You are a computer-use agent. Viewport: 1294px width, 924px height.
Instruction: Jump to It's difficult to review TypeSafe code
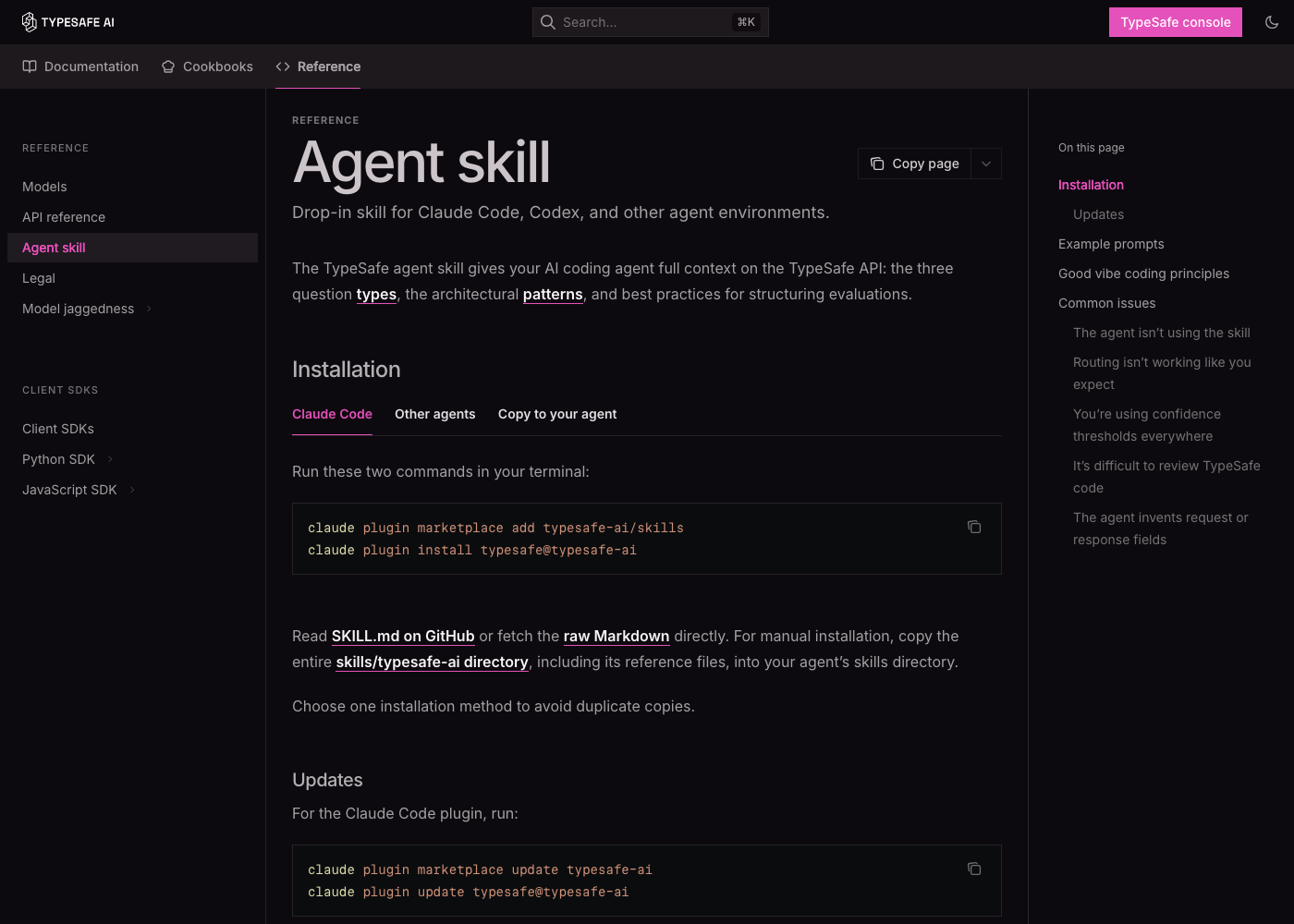tap(1166, 477)
